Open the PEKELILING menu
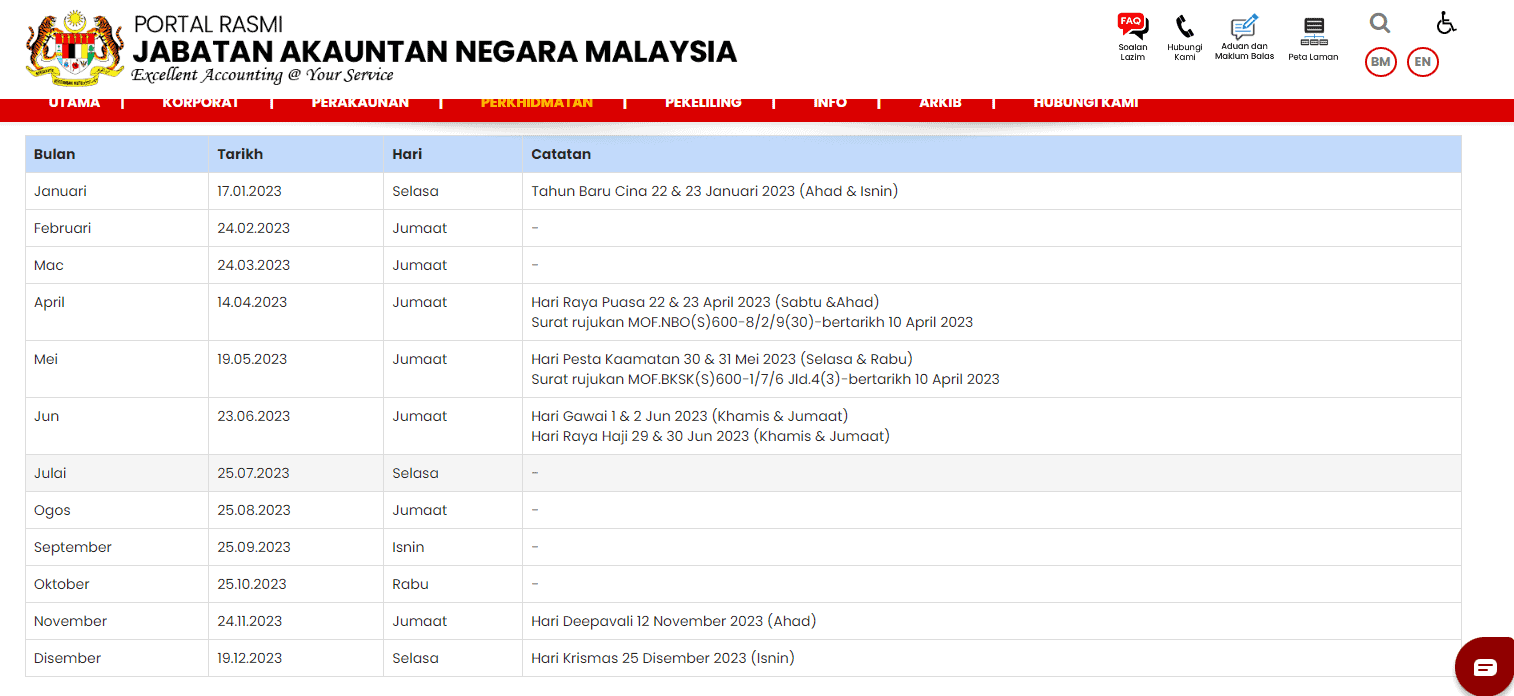 [703, 102]
